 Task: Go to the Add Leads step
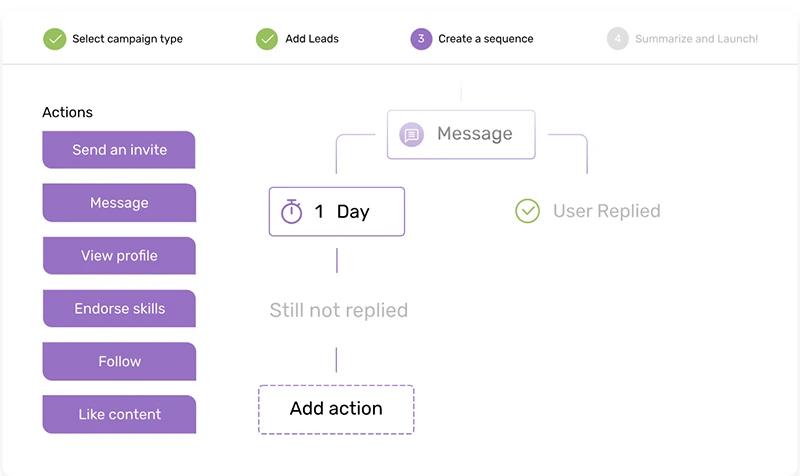tap(312, 39)
